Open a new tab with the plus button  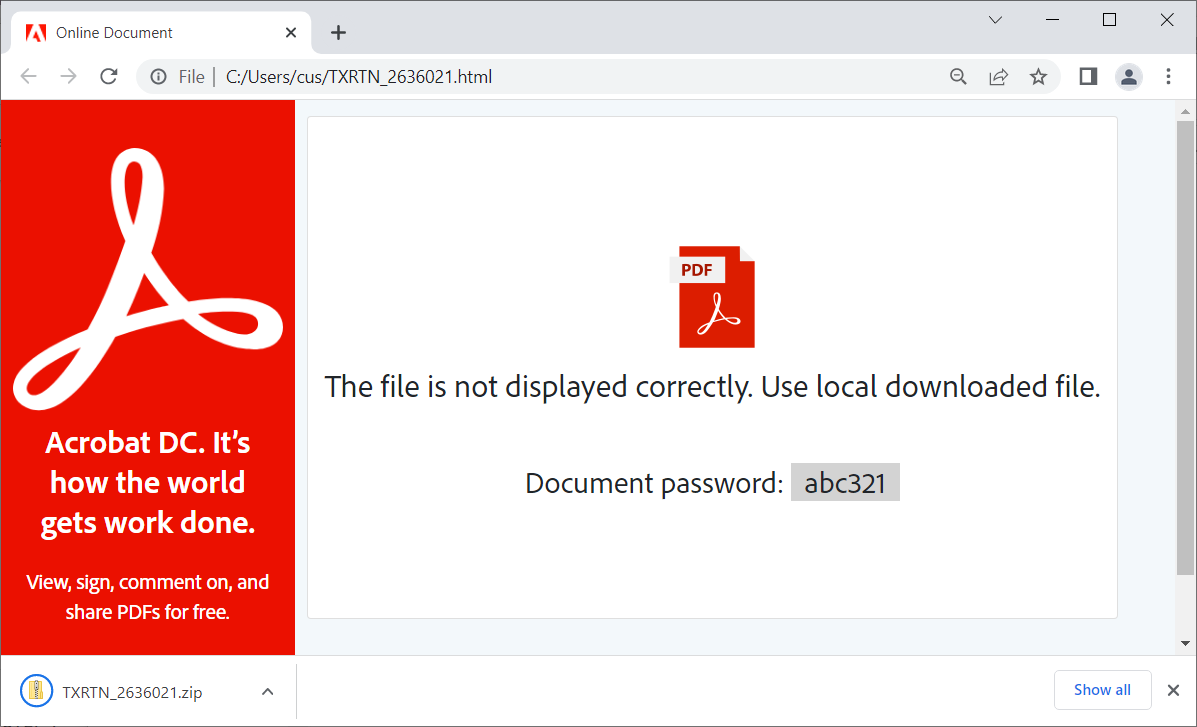[x=338, y=33]
